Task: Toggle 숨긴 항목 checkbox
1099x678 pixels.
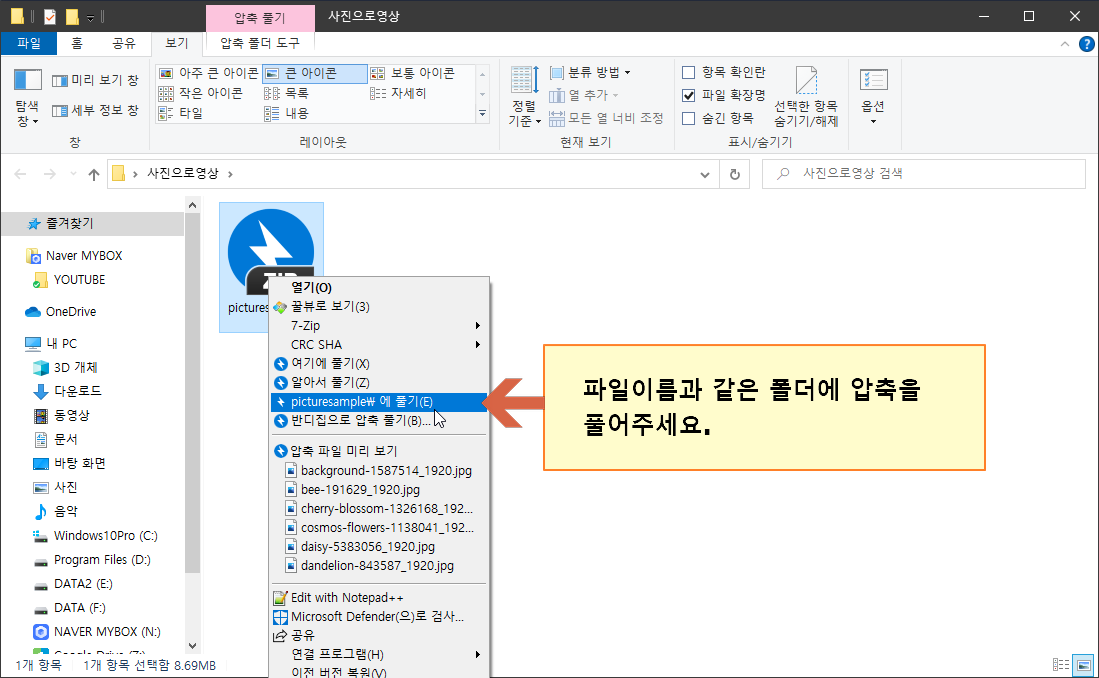Action: (x=688, y=118)
